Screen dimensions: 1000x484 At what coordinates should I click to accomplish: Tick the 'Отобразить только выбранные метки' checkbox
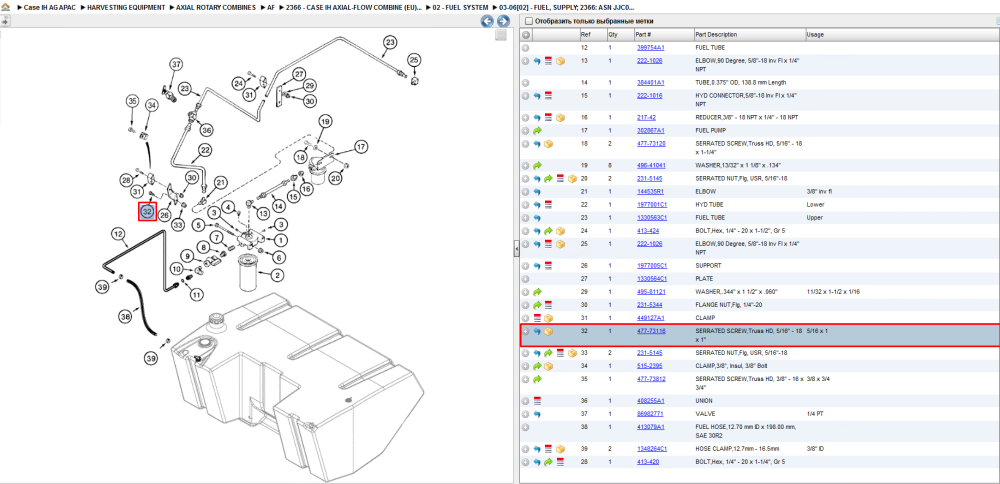528,20
